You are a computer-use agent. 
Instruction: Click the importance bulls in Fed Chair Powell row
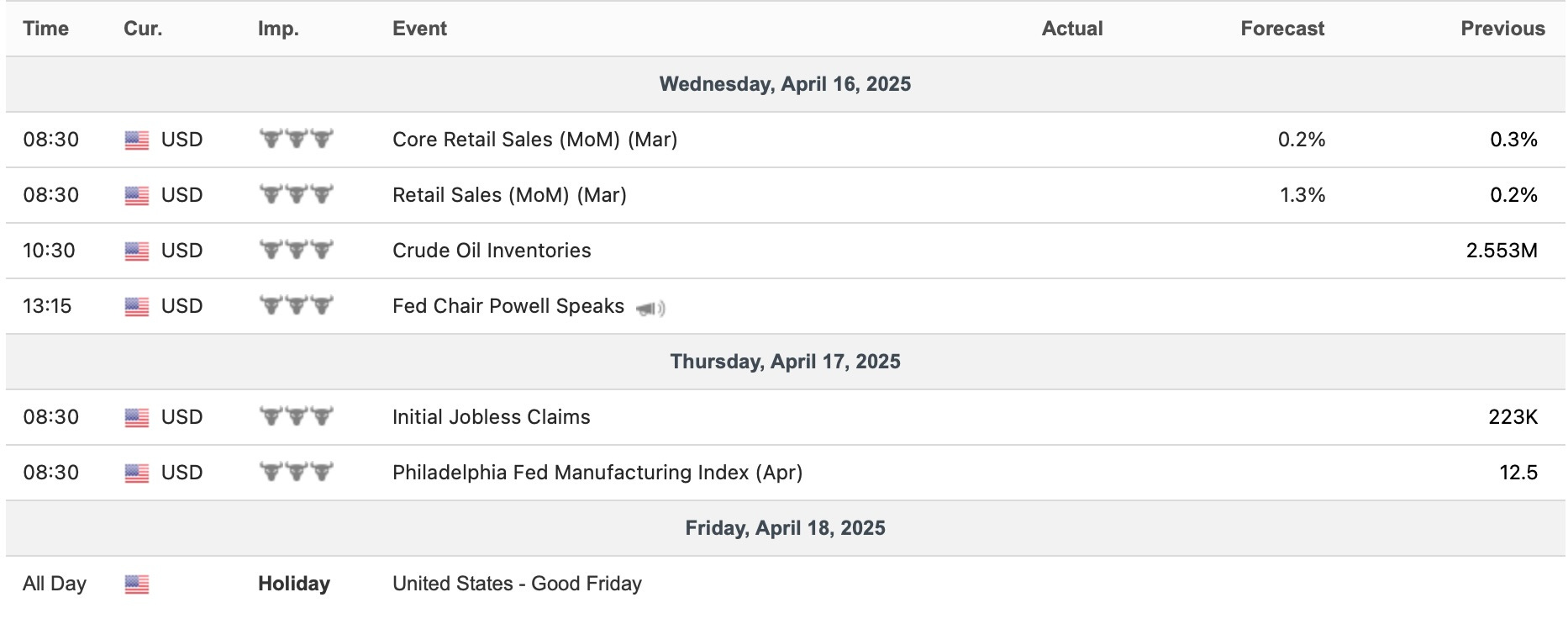click(296, 306)
